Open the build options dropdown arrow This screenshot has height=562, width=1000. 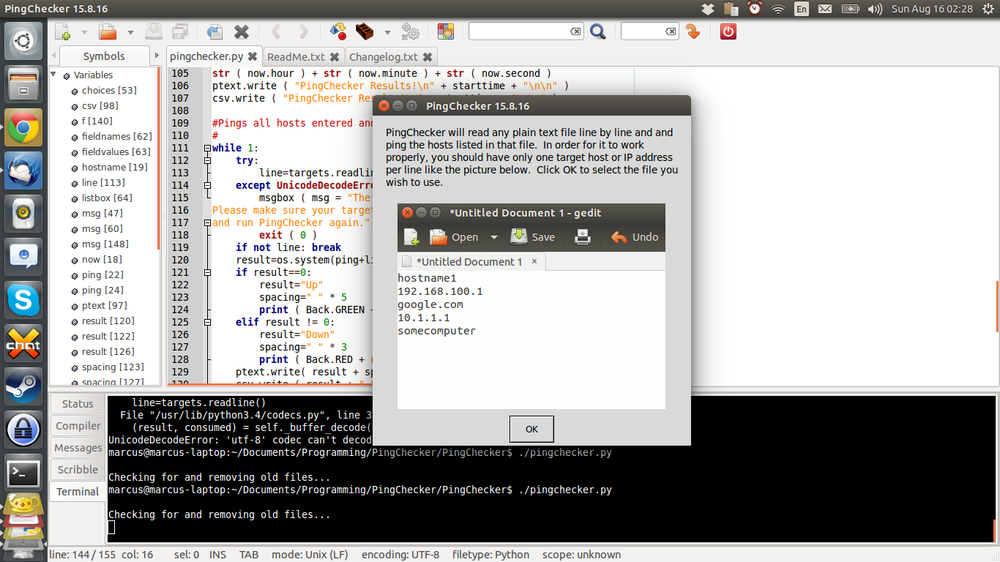(x=387, y=32)
